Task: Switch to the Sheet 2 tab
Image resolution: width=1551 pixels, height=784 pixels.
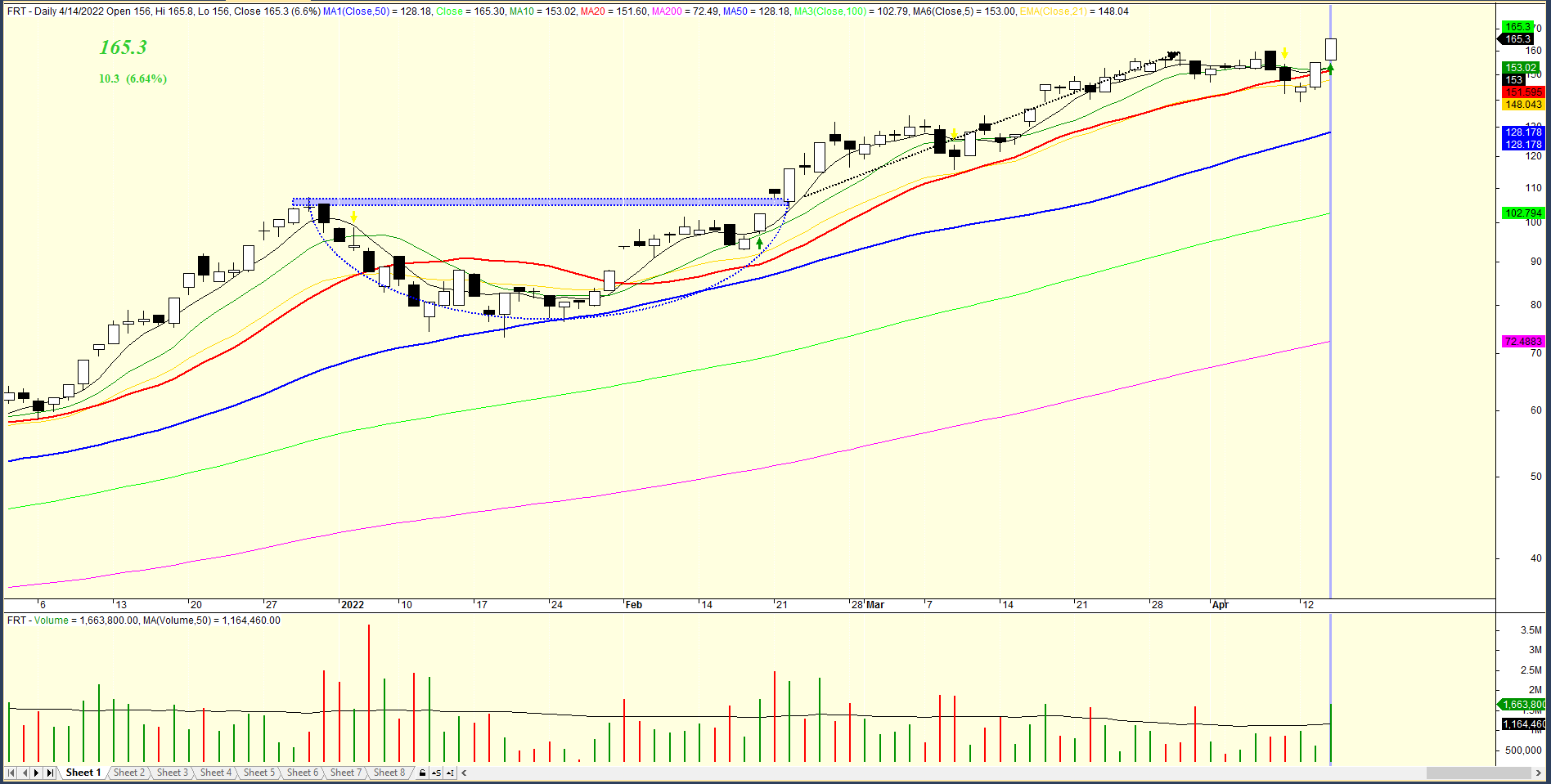Action: [128, 773]
